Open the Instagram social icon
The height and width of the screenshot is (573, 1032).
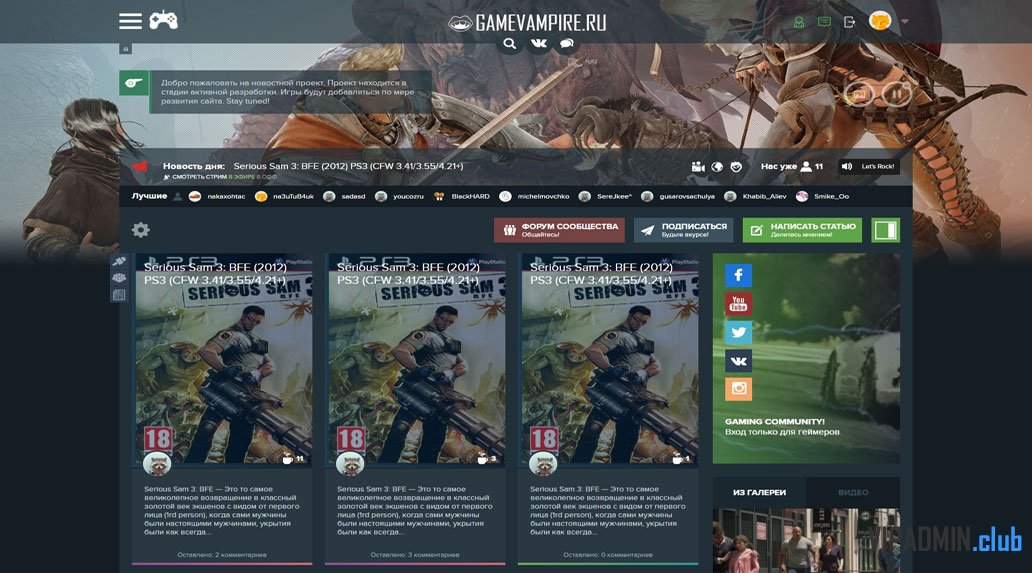click(x=738, y=389)
